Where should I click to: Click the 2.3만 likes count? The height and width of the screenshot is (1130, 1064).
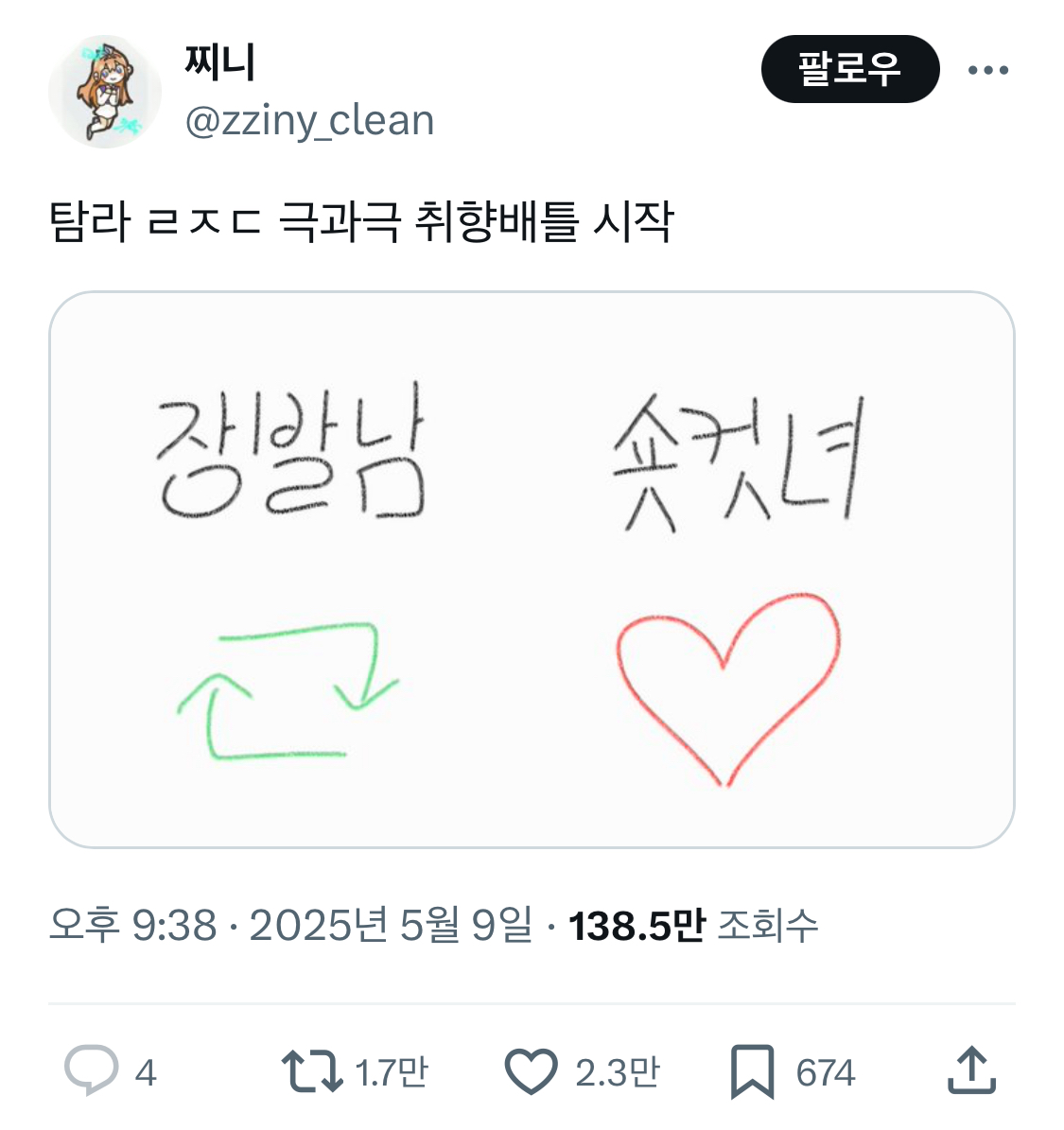point(617,1072)
